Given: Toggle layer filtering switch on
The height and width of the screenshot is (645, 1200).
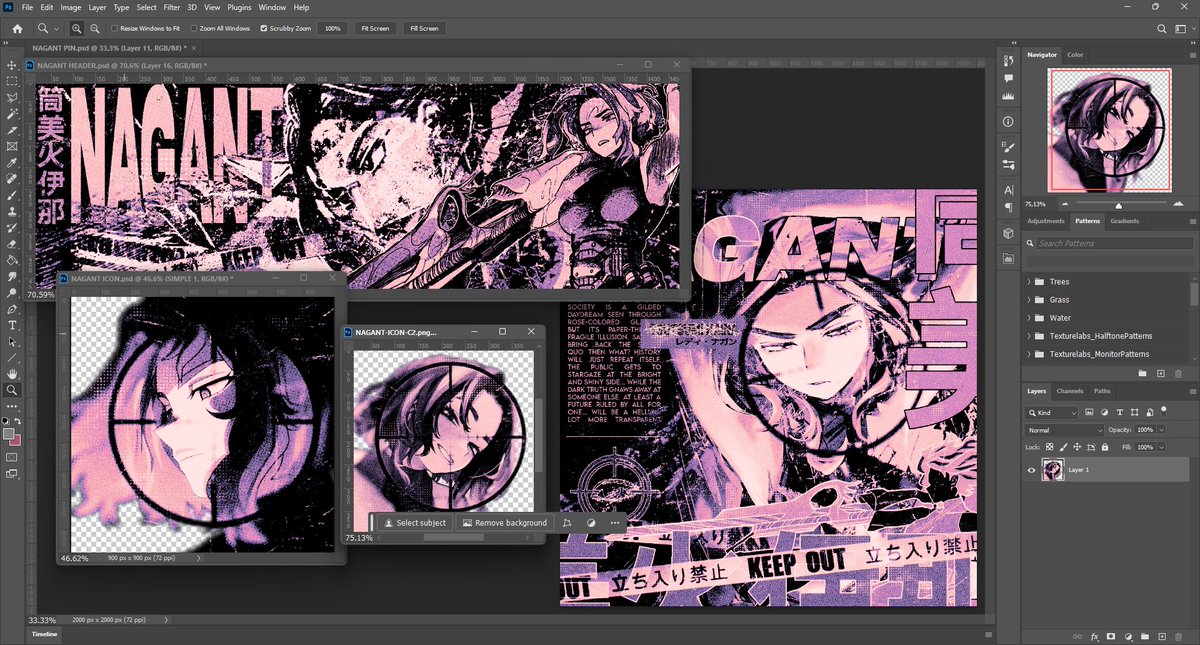Looking at the screenshot, I should [1163, 410].
